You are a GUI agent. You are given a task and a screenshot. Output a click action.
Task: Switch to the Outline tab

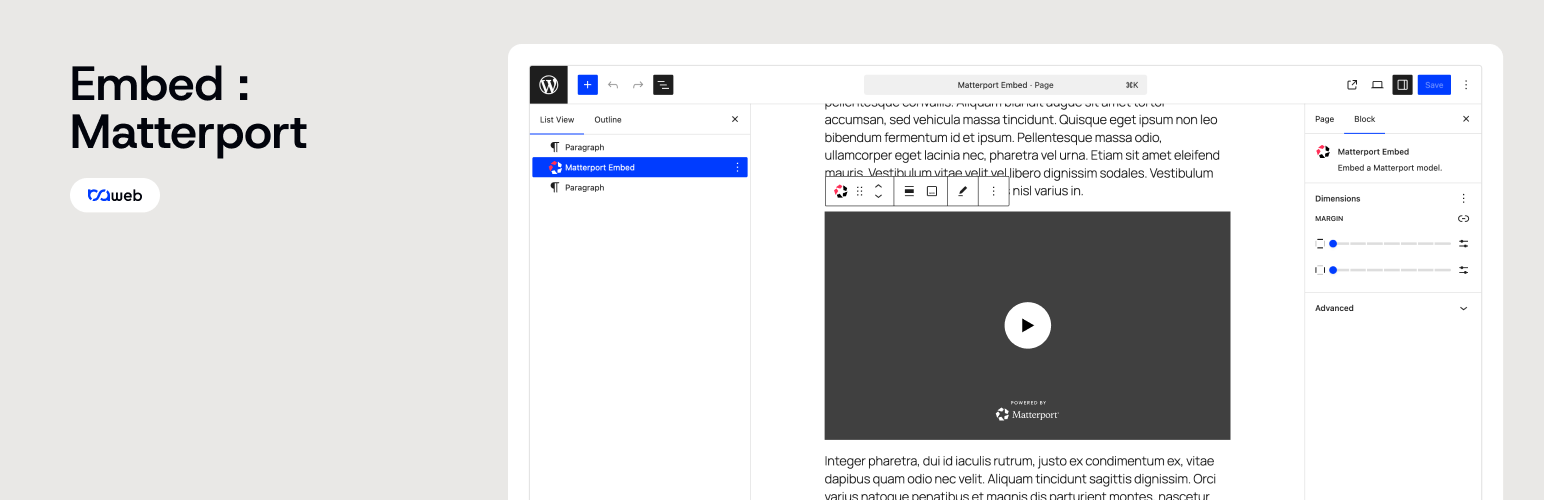[608, 119]
